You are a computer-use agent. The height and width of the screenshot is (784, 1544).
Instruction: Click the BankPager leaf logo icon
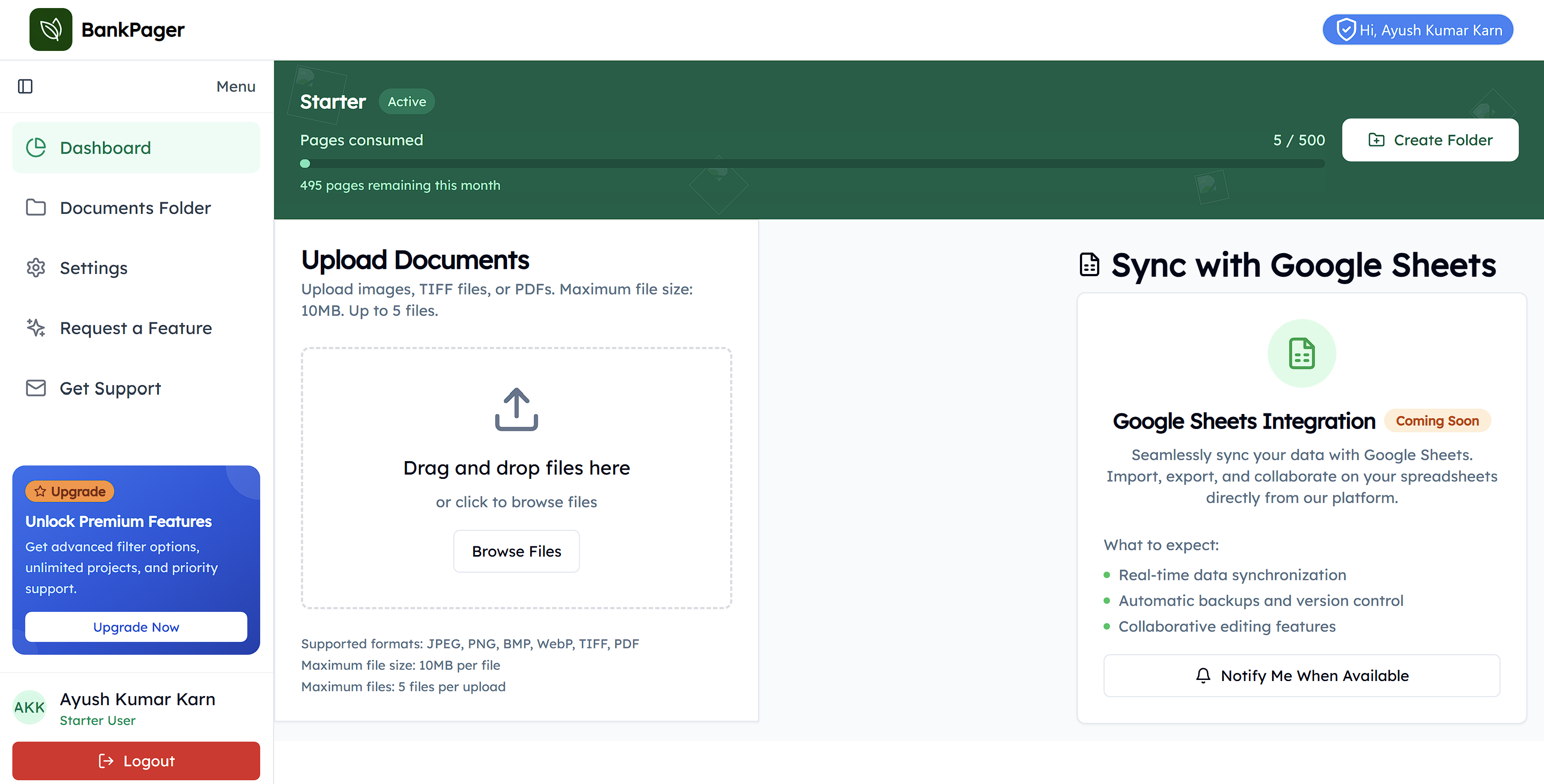[x=50, y=29]
